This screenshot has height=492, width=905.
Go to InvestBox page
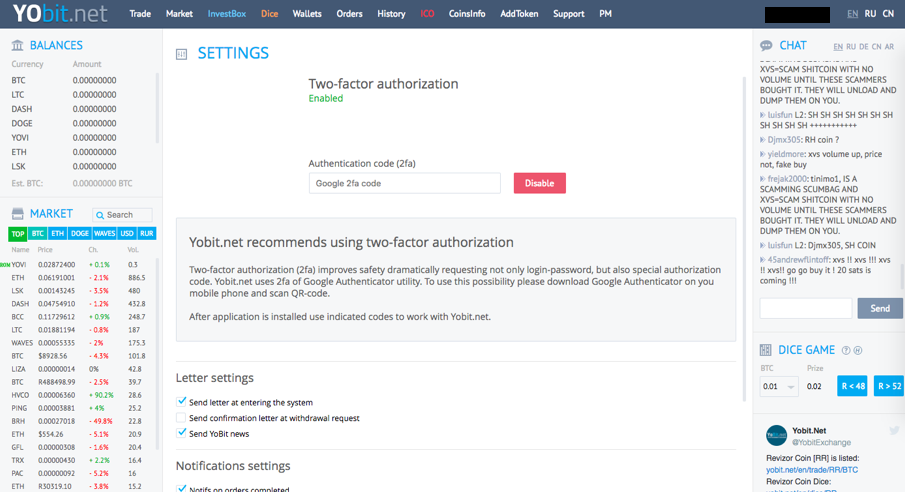click(227, 13)
